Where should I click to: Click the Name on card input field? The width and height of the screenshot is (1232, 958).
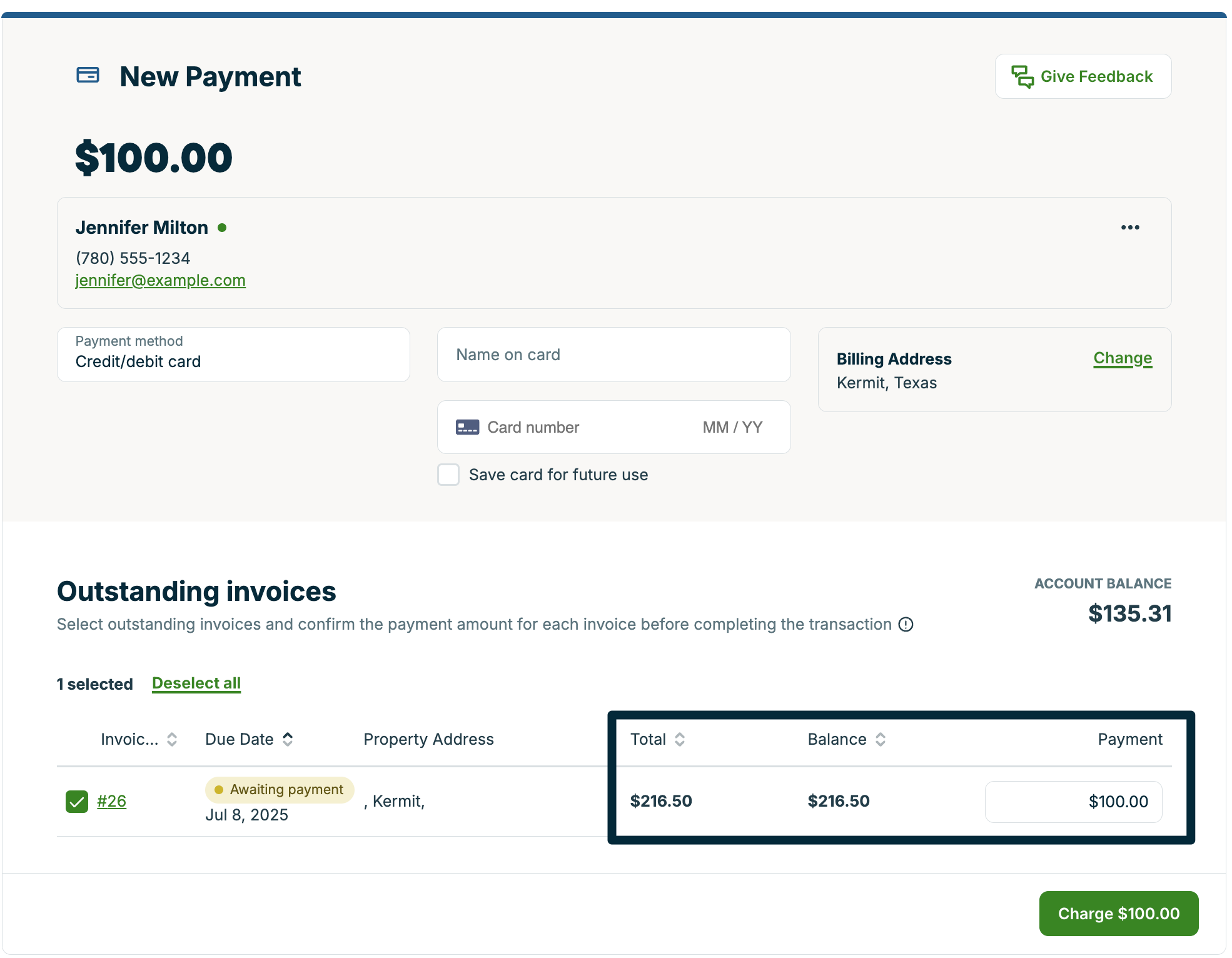point(613,355)
